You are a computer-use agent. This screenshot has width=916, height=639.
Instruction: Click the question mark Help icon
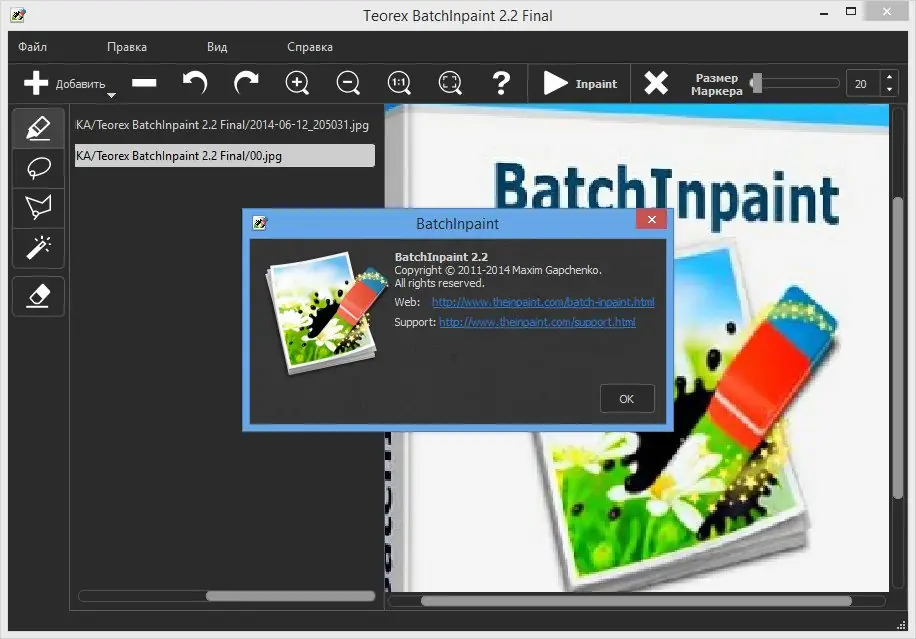coord(501,83)
